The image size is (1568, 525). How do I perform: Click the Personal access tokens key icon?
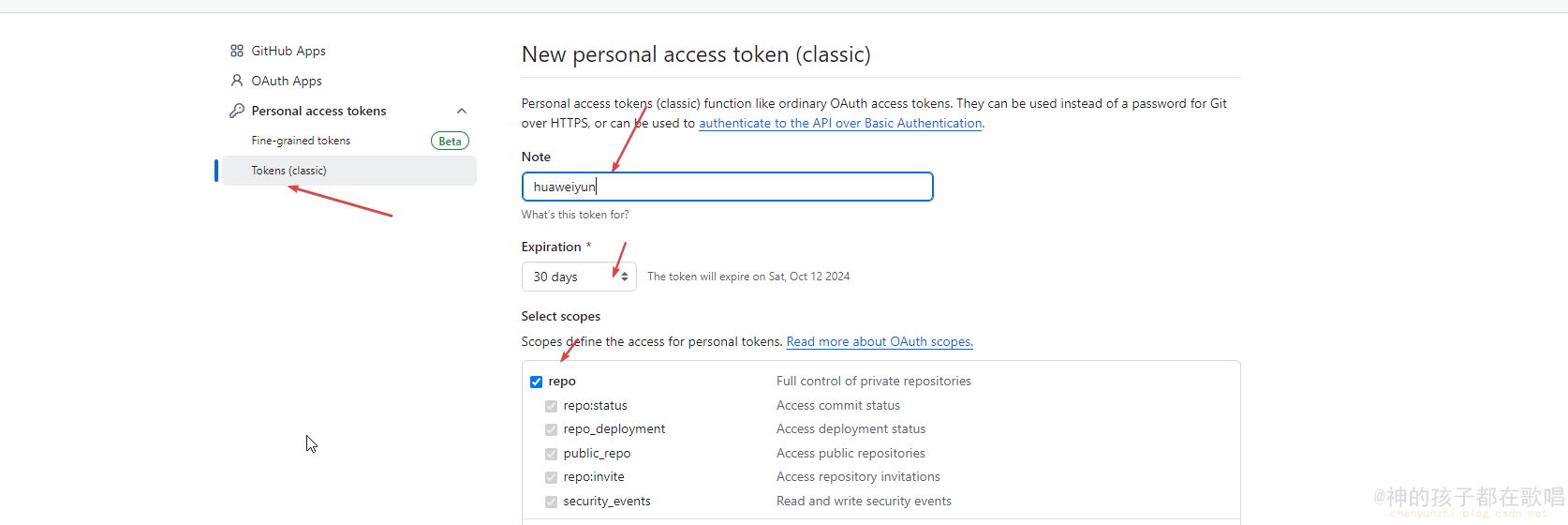pos(237,111)
